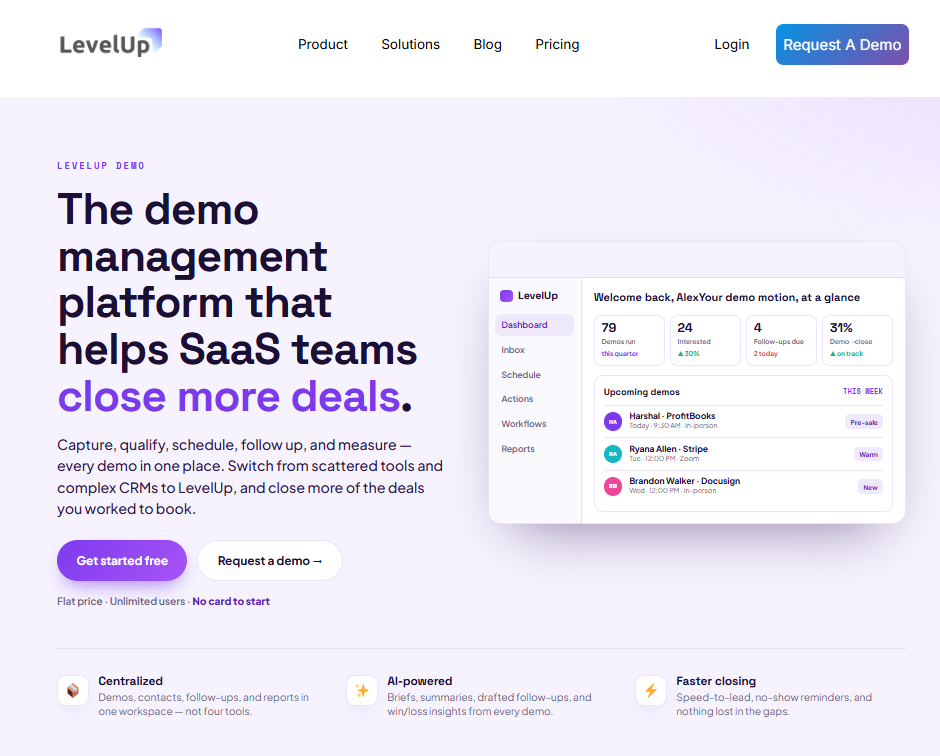Viewport: 940px width, 756px height.
Task: Click the New tag on Brandon Walker row
Action: (x=870, y=487)
